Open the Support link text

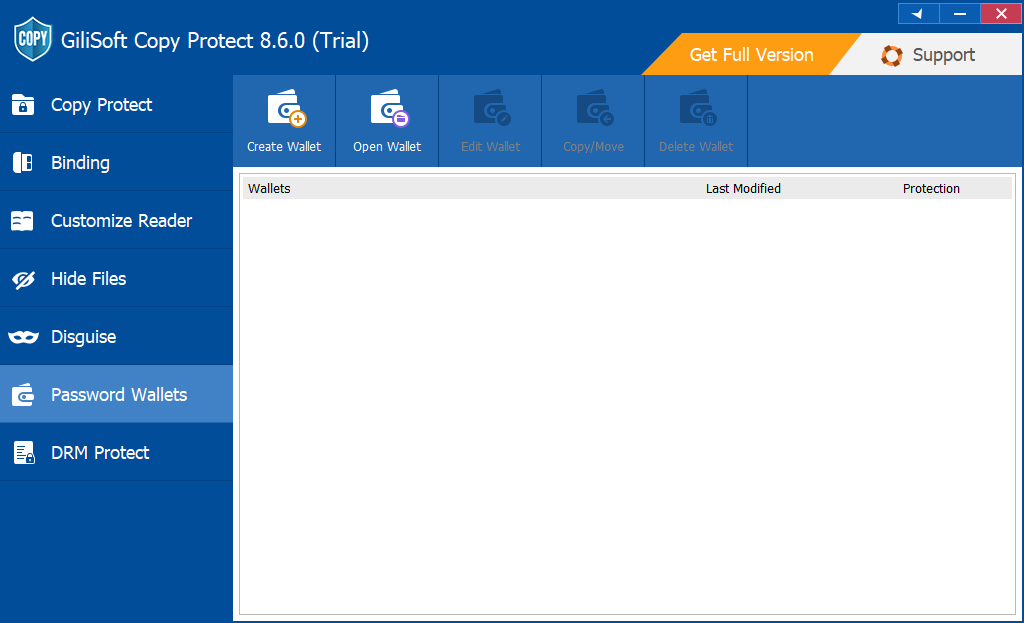point(944,55)
